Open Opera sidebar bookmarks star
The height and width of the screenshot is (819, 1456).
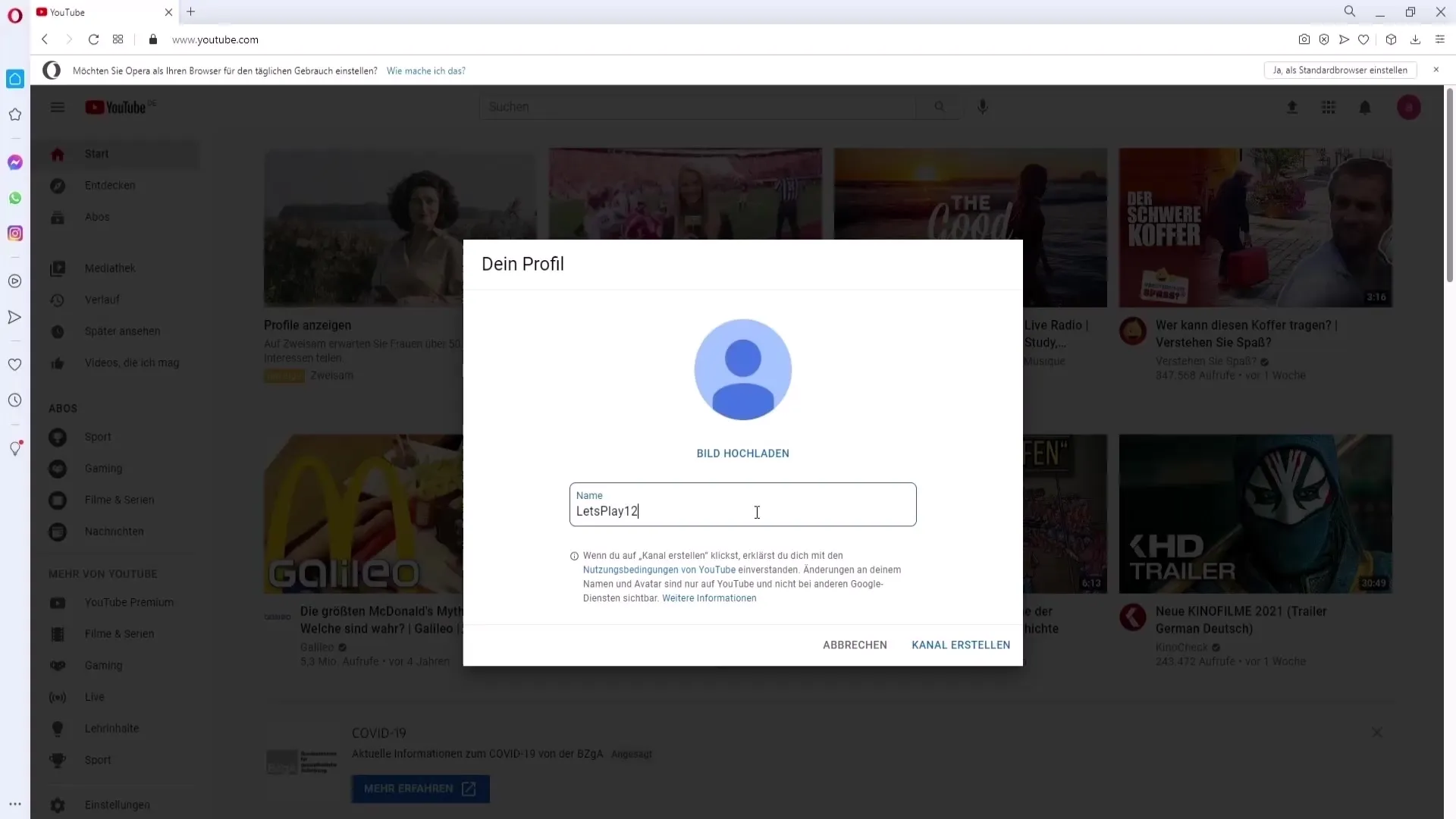15,115
